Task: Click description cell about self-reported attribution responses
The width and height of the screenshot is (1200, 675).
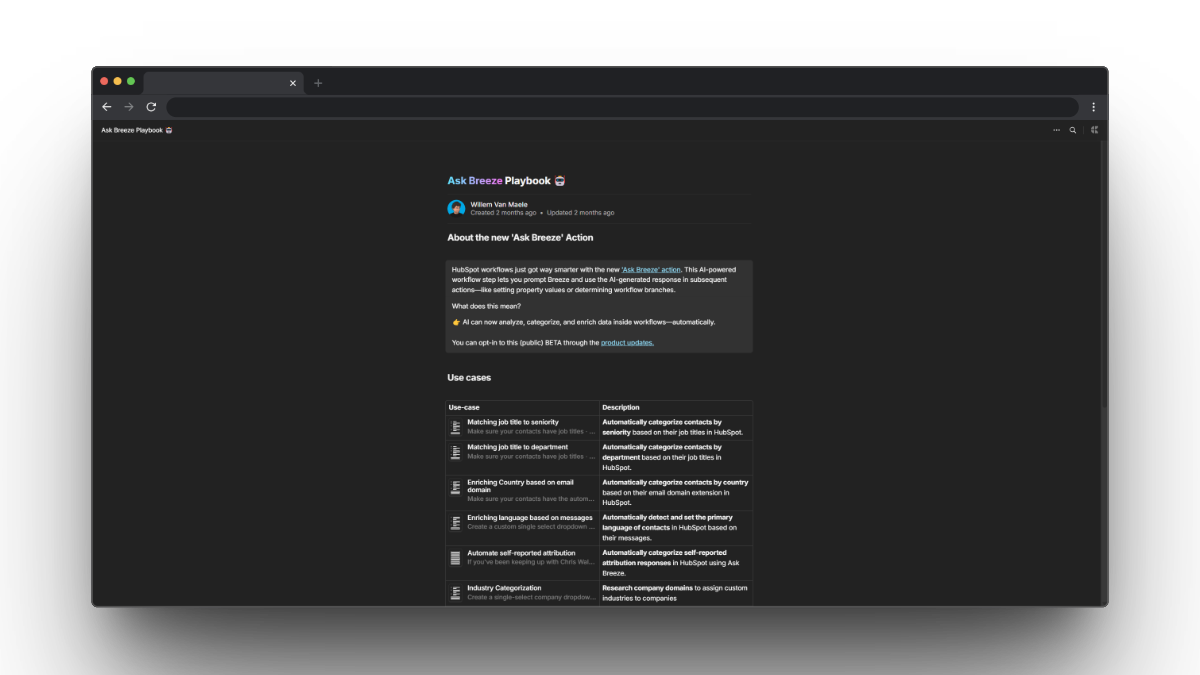Action: point(675,563)
